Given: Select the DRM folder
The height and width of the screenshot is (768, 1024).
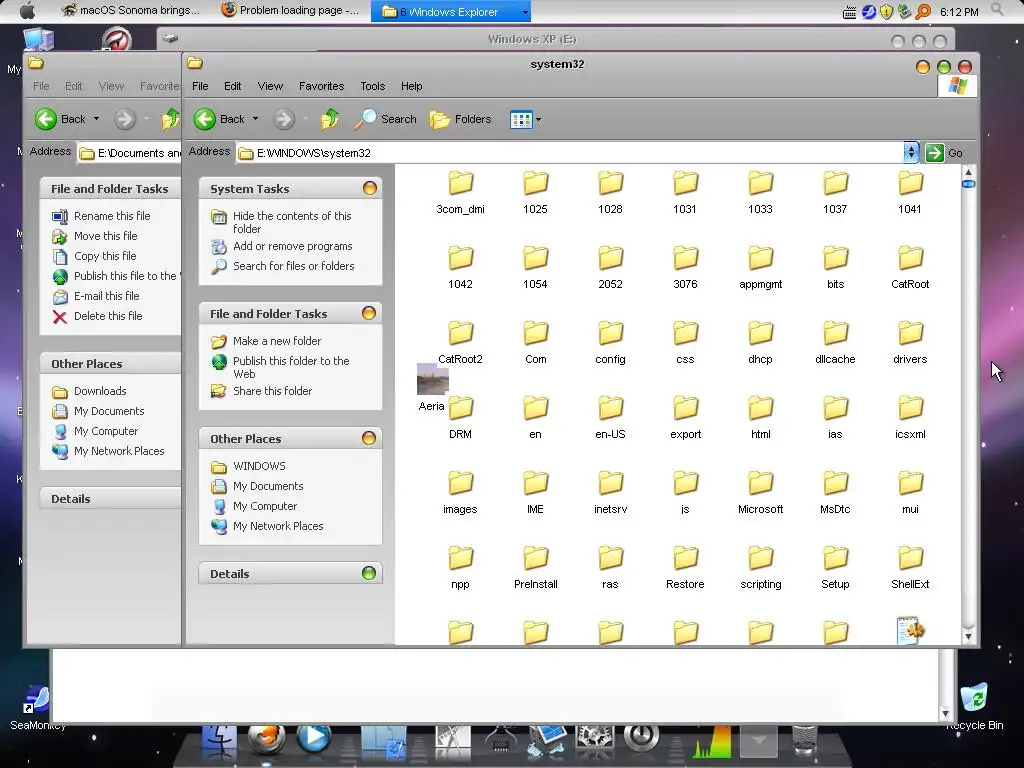Looking at the screenshot, I should [460, 417].
